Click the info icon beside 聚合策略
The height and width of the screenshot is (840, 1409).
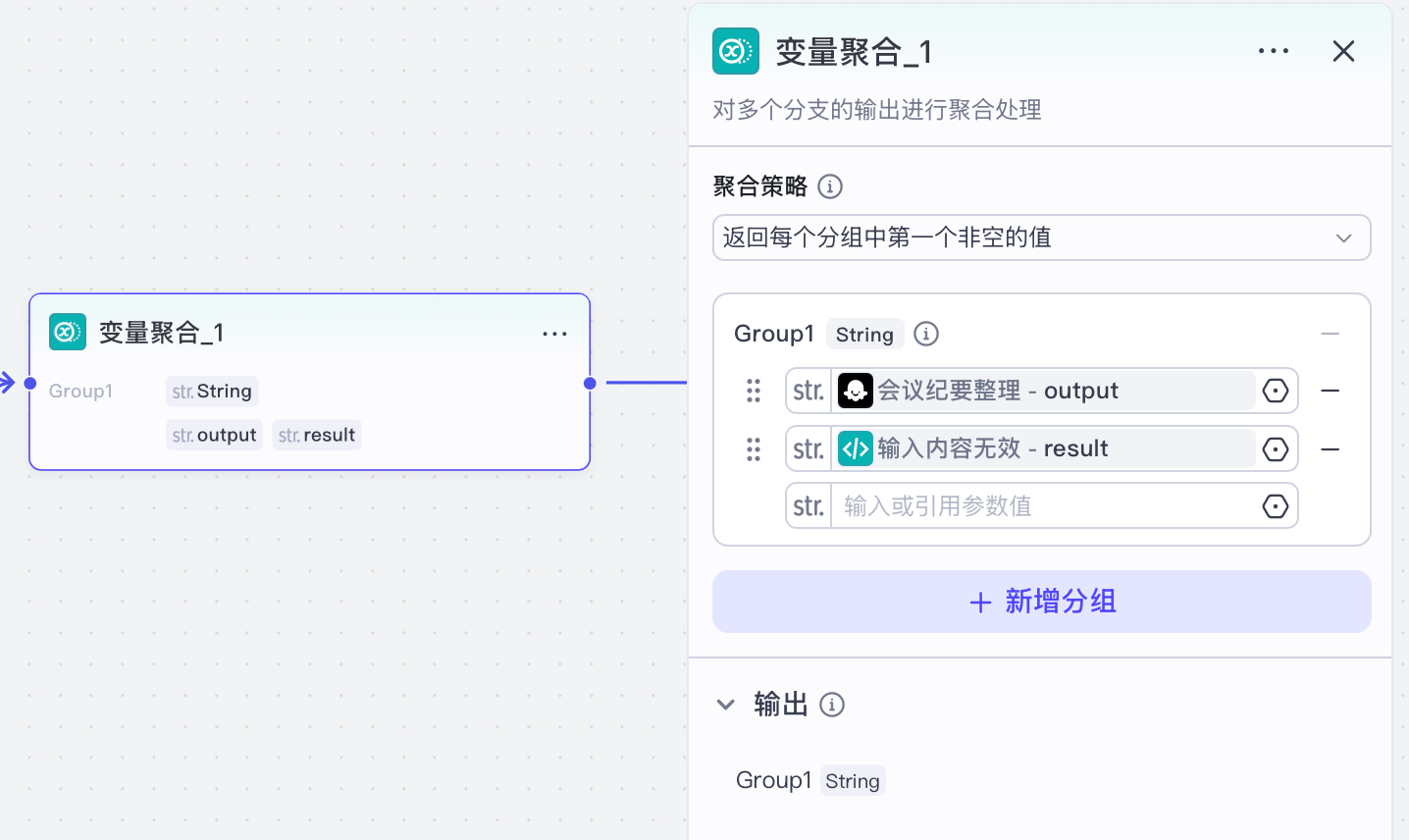[x=830, y=186]
